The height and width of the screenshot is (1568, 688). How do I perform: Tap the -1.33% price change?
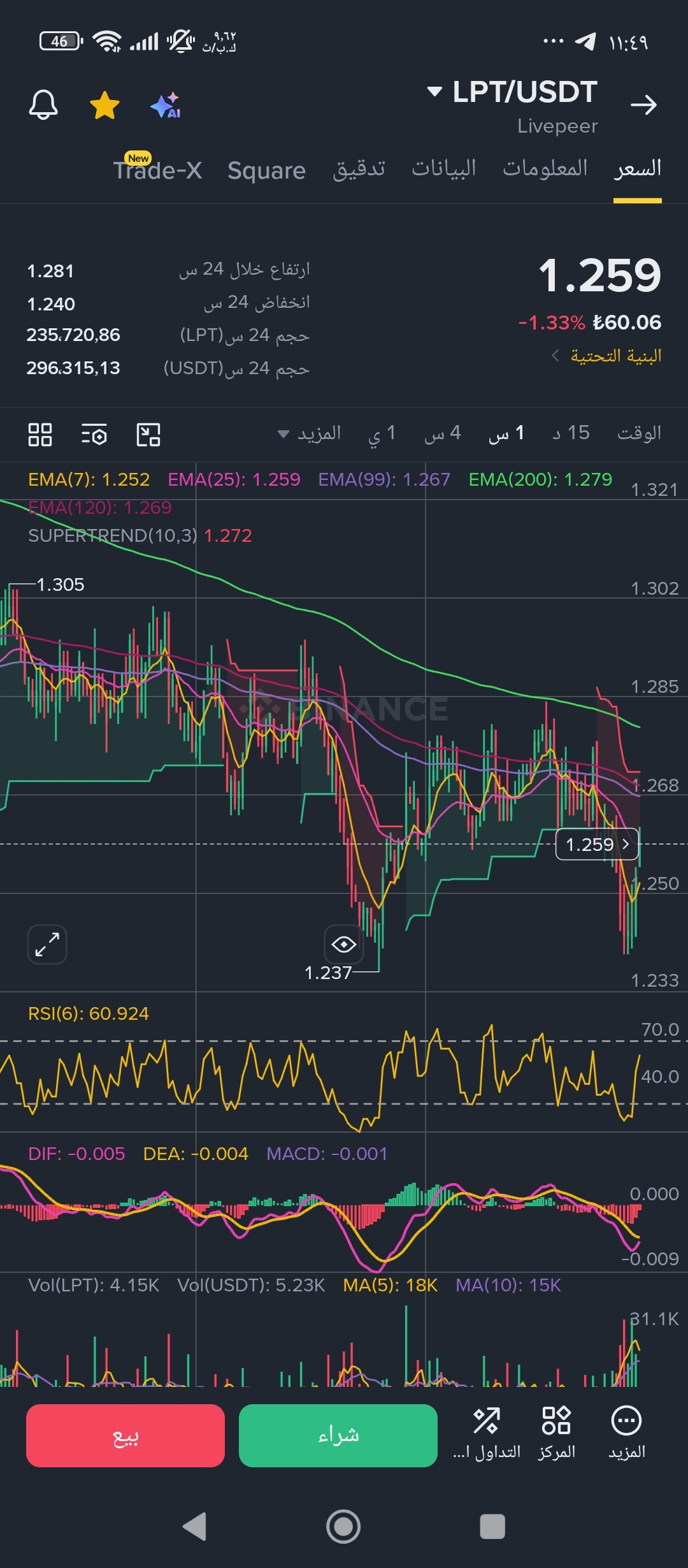pos(551,323)
